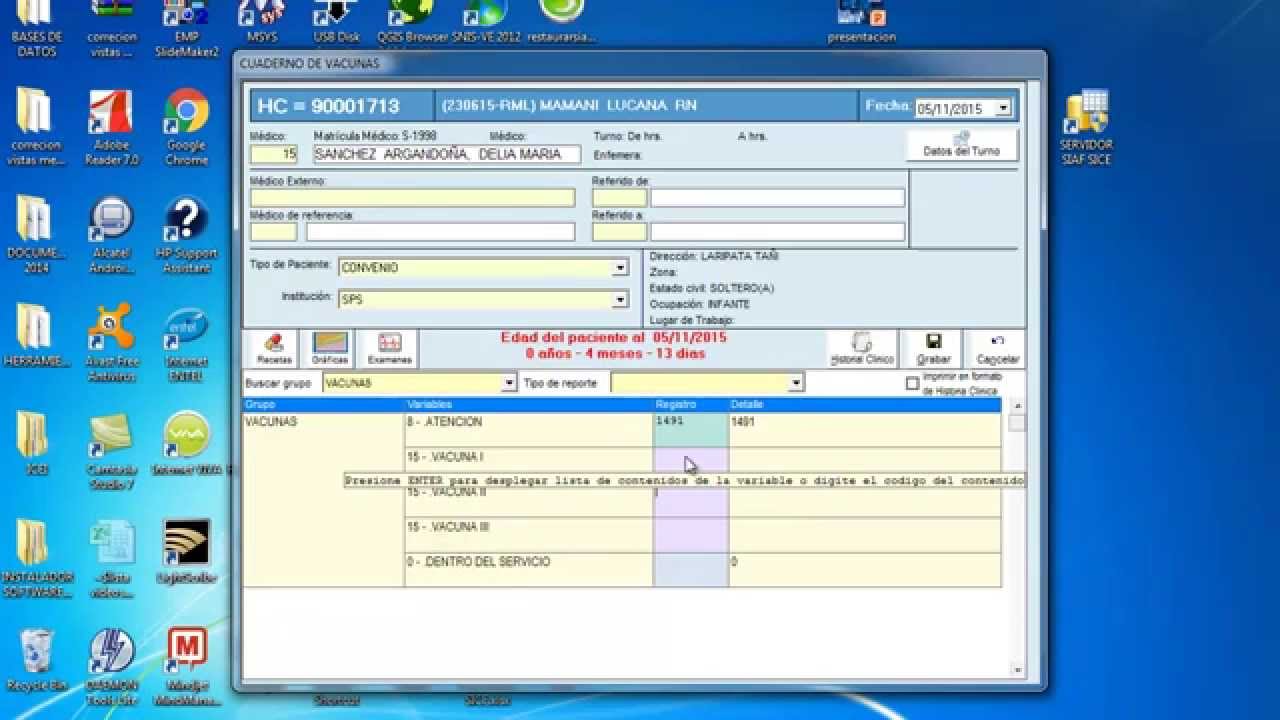Select the Avast Free Antivirus icon

tap(111, 342)
